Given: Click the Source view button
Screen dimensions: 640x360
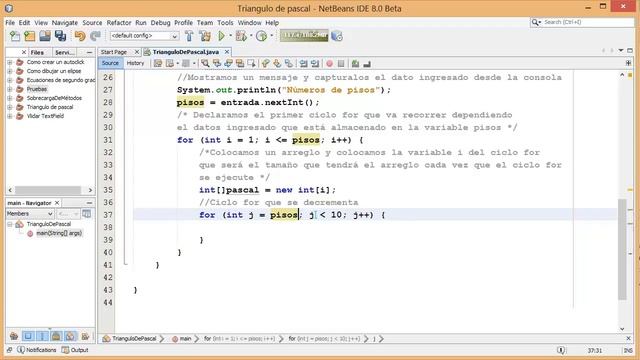Looking at the screenshot, I should [110, 63].
